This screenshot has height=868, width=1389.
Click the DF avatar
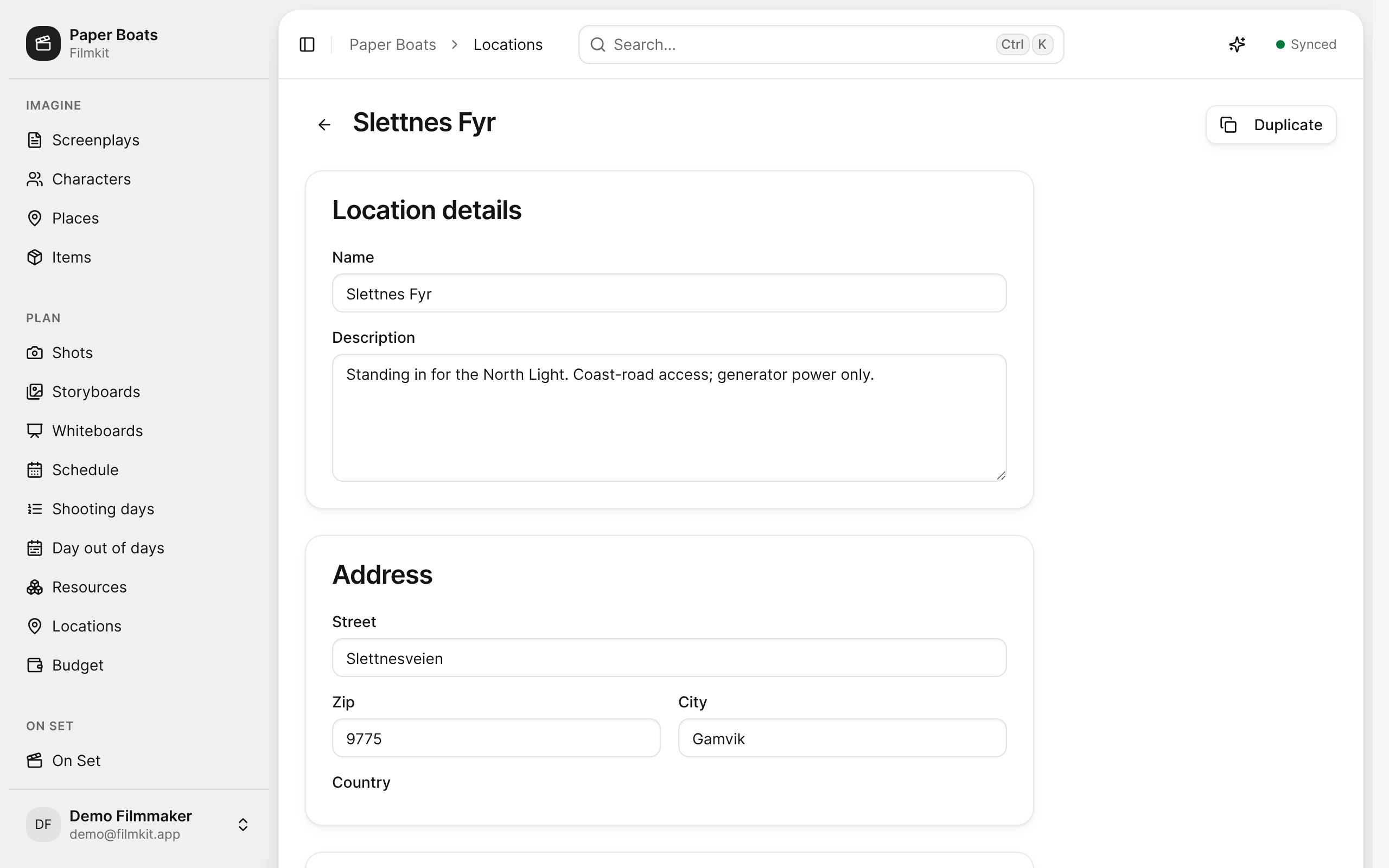(x=43, y=825)
